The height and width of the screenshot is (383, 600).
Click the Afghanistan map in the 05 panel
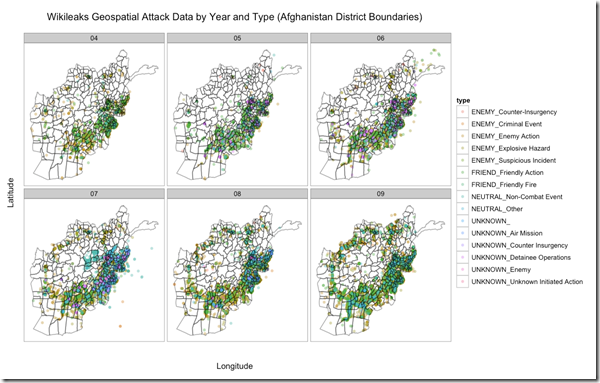point(237,114)
